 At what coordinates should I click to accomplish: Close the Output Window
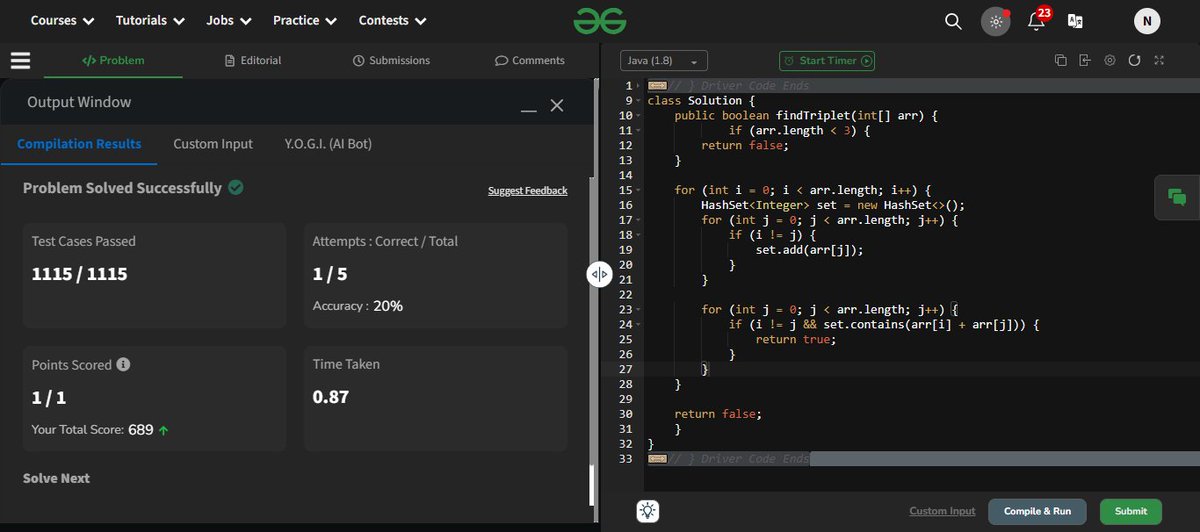(x=557, y=104)
